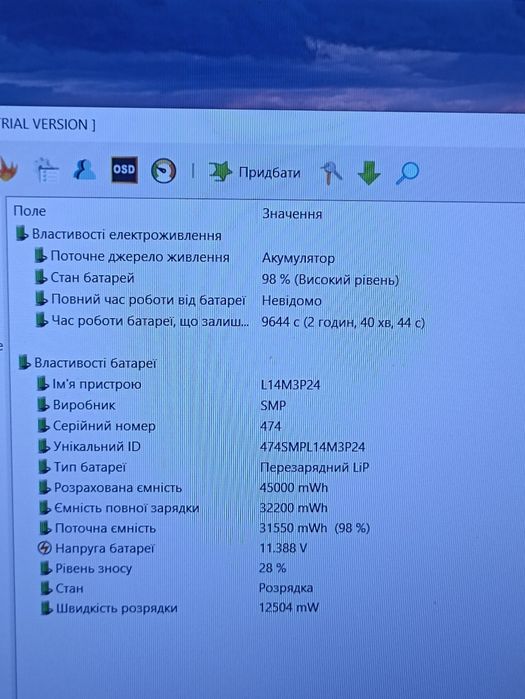
Task: Launch the benchmark gauge toolbar icon
Action: pyautogui.click(x=164, y=171)
